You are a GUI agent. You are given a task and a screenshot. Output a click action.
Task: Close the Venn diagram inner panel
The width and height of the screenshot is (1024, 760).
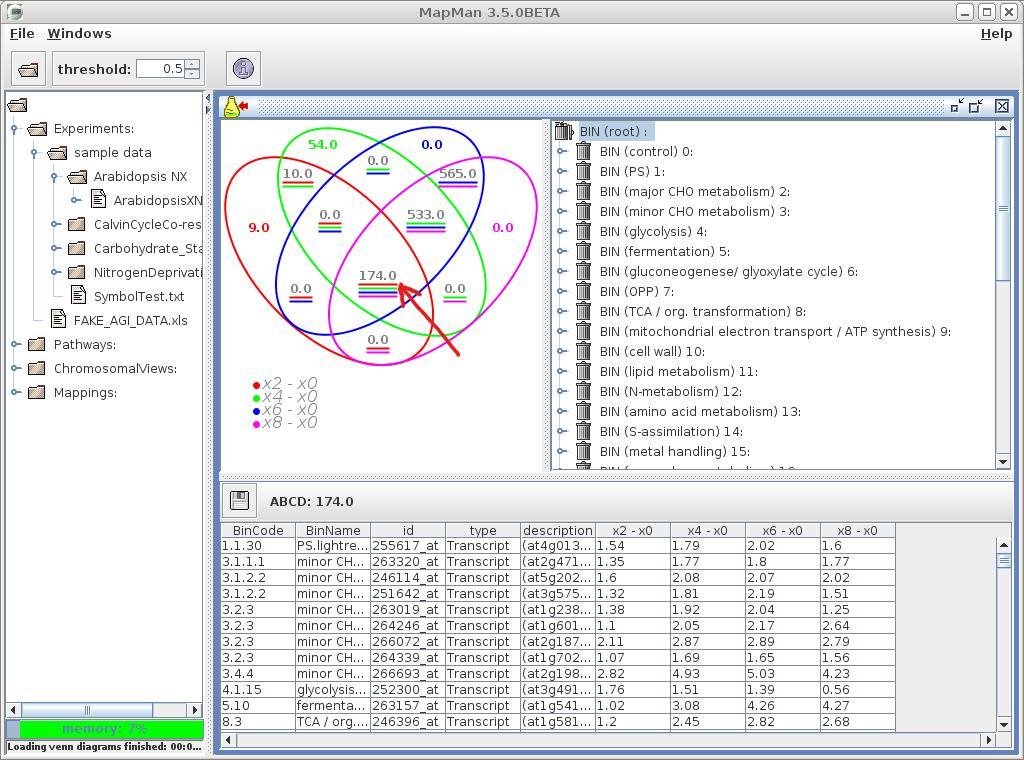pyautogui.click(x=1002, y=106)
